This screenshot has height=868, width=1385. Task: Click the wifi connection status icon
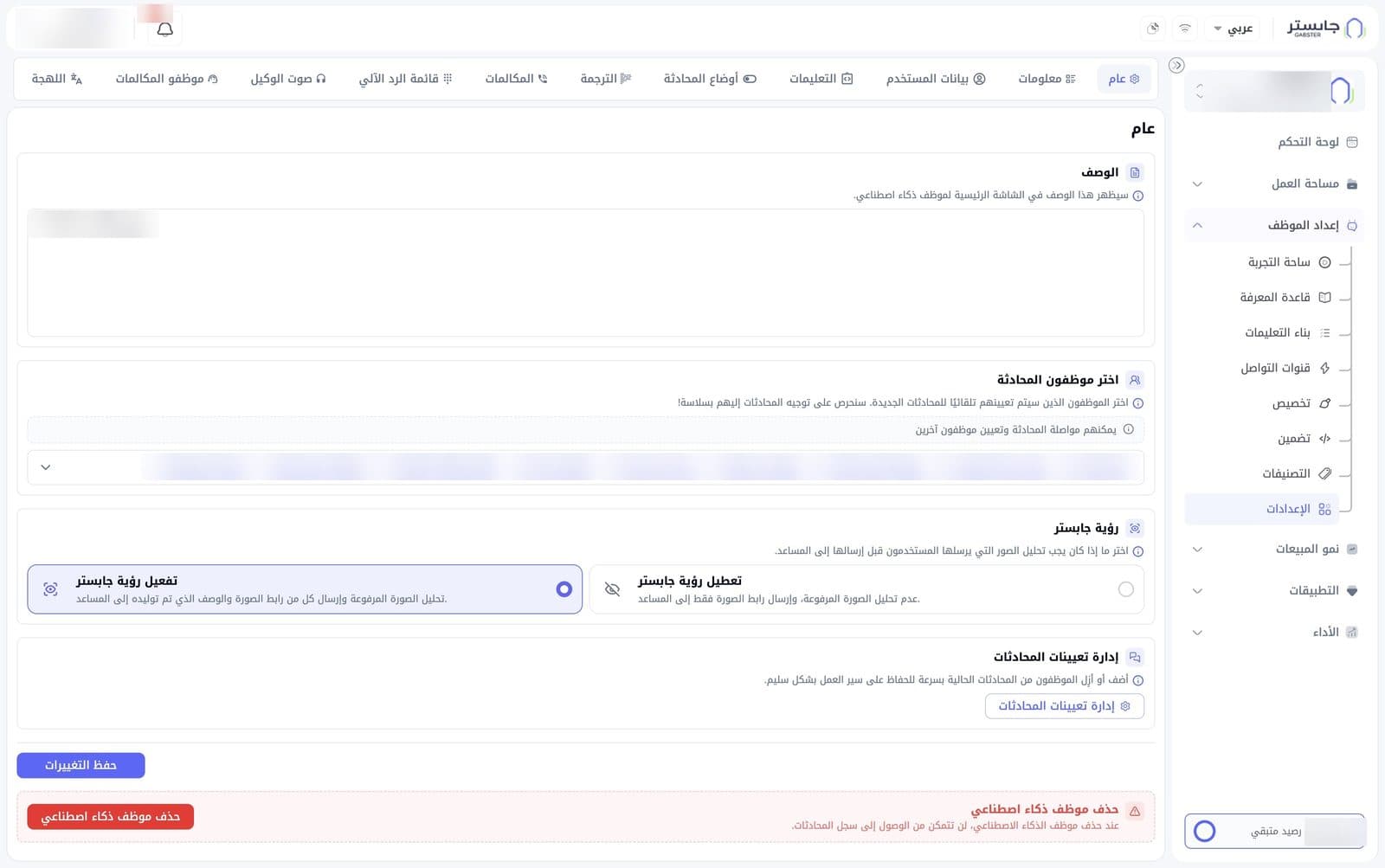1185,29
